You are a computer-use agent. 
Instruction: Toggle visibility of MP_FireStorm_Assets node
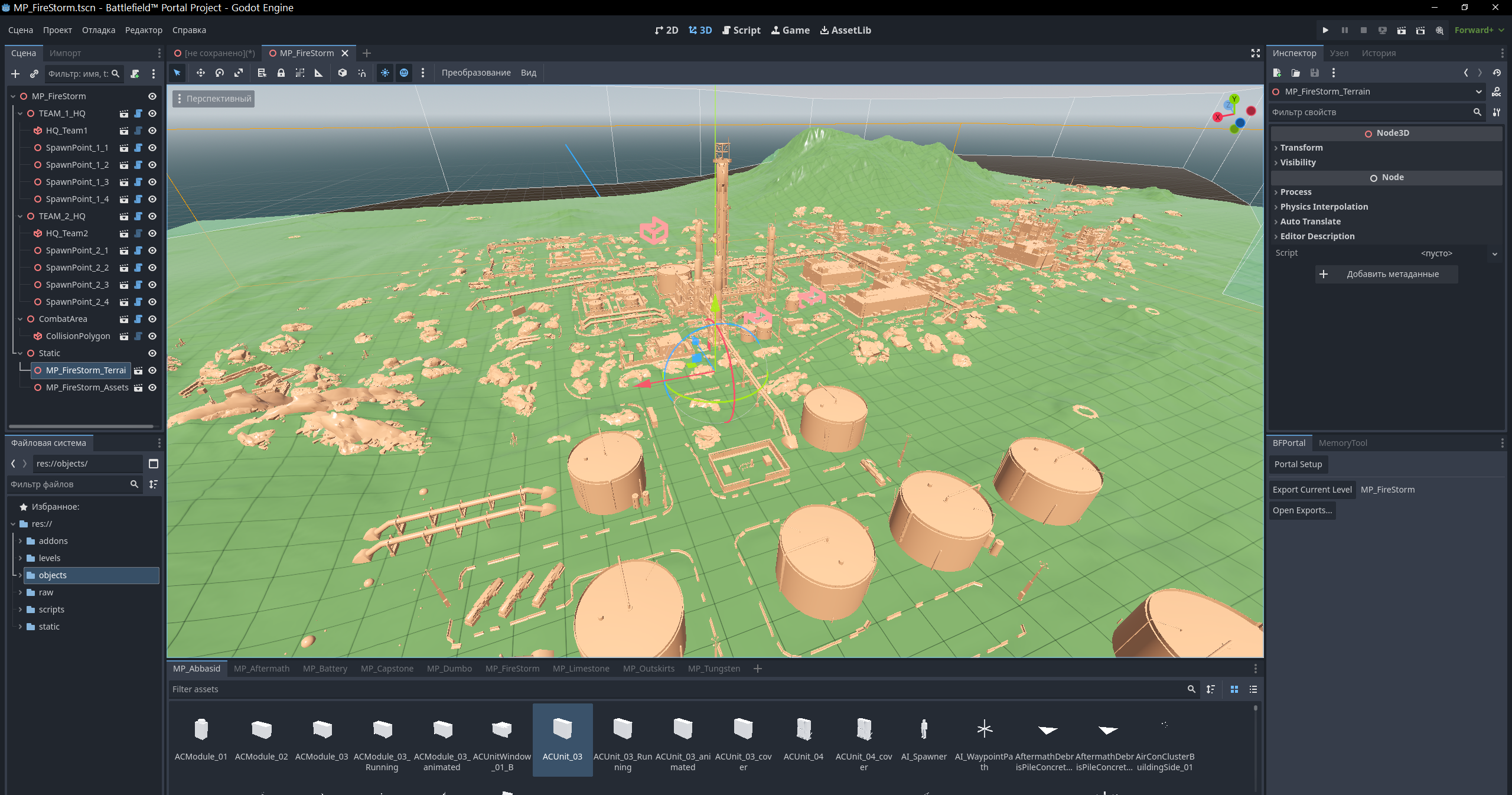coord(152,387)
